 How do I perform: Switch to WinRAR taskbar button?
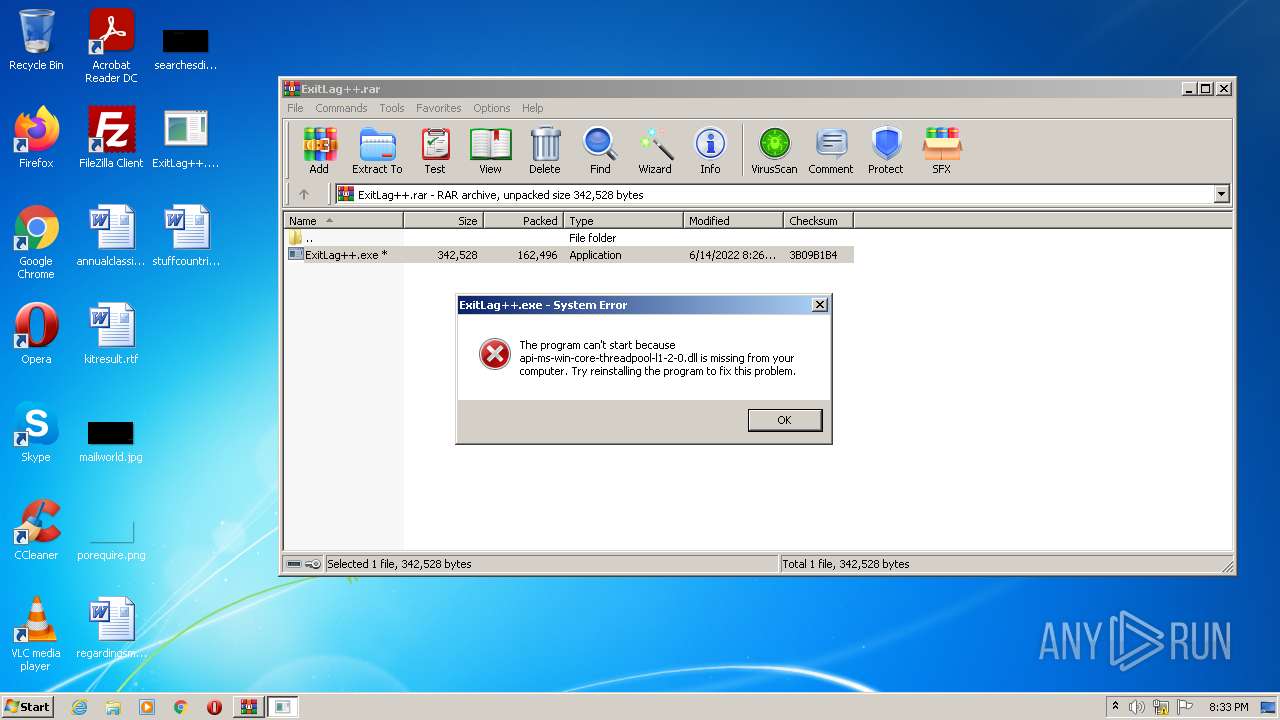point(248,707)
